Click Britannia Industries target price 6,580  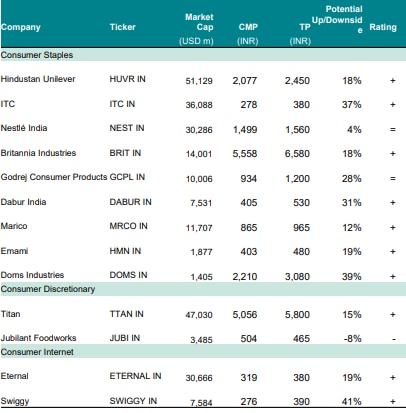click(x=297, y=154)
